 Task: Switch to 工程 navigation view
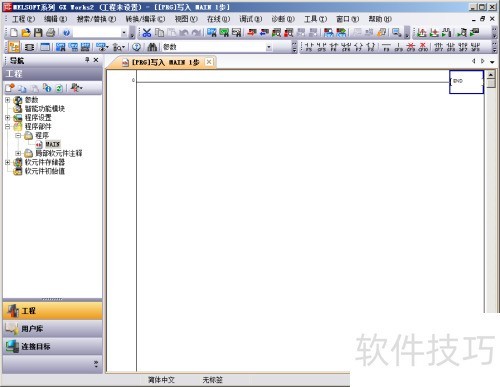[x=52, y=311]
